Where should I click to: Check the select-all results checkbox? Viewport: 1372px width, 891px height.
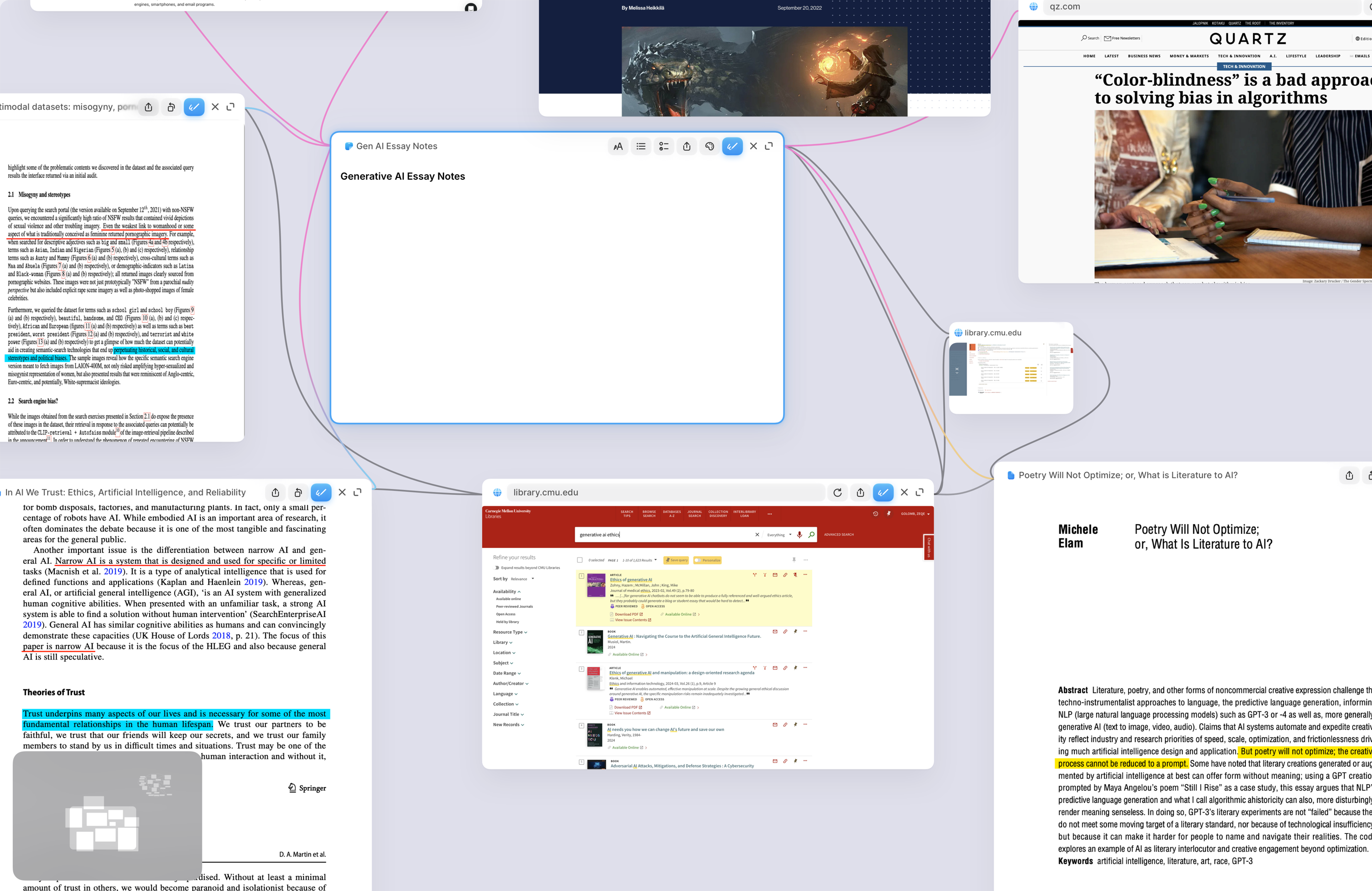[580, 560]
